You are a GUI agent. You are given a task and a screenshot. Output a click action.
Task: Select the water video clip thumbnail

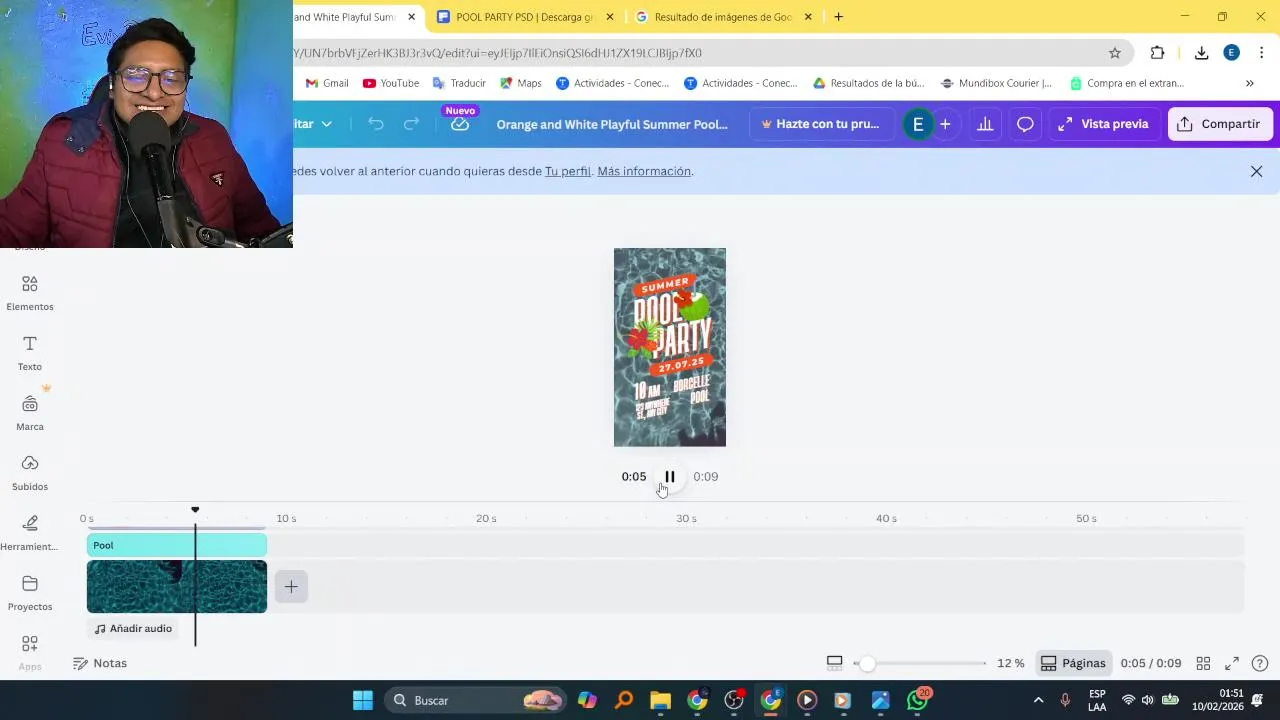[177, 586]
